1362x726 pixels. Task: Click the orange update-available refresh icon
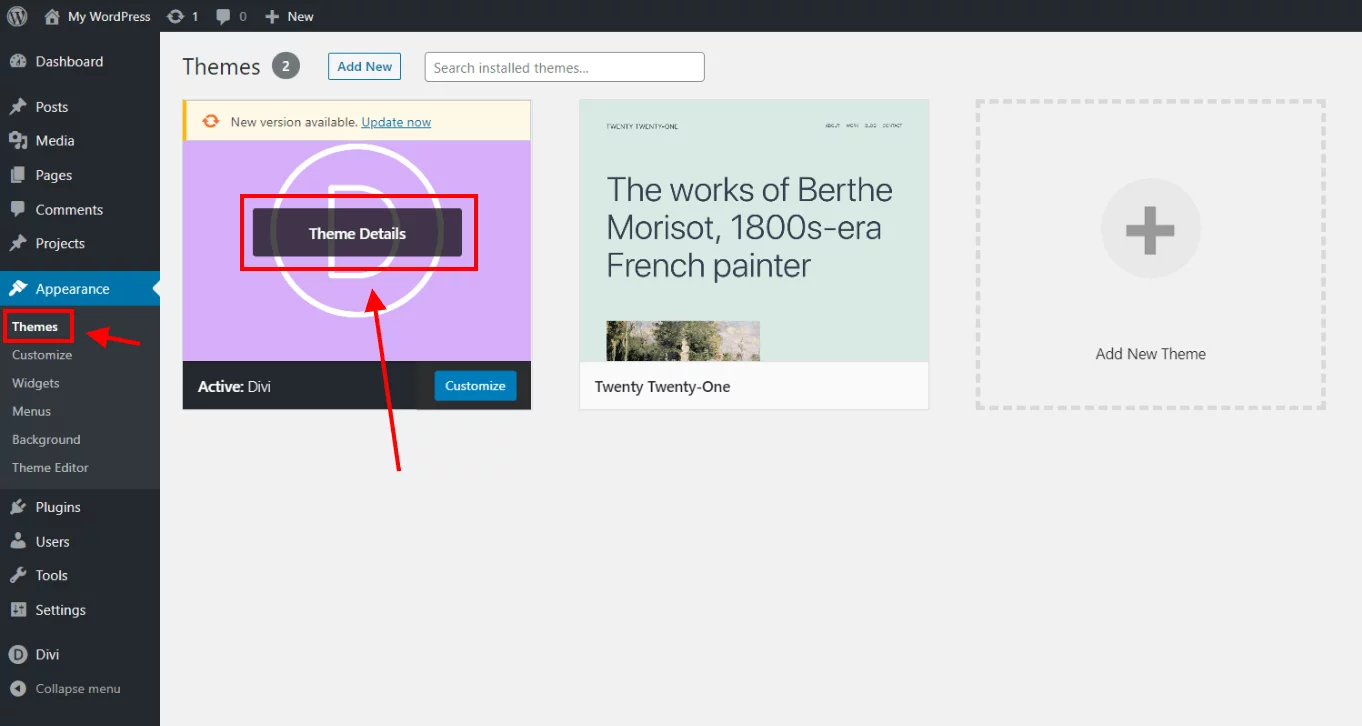[210, 121]
